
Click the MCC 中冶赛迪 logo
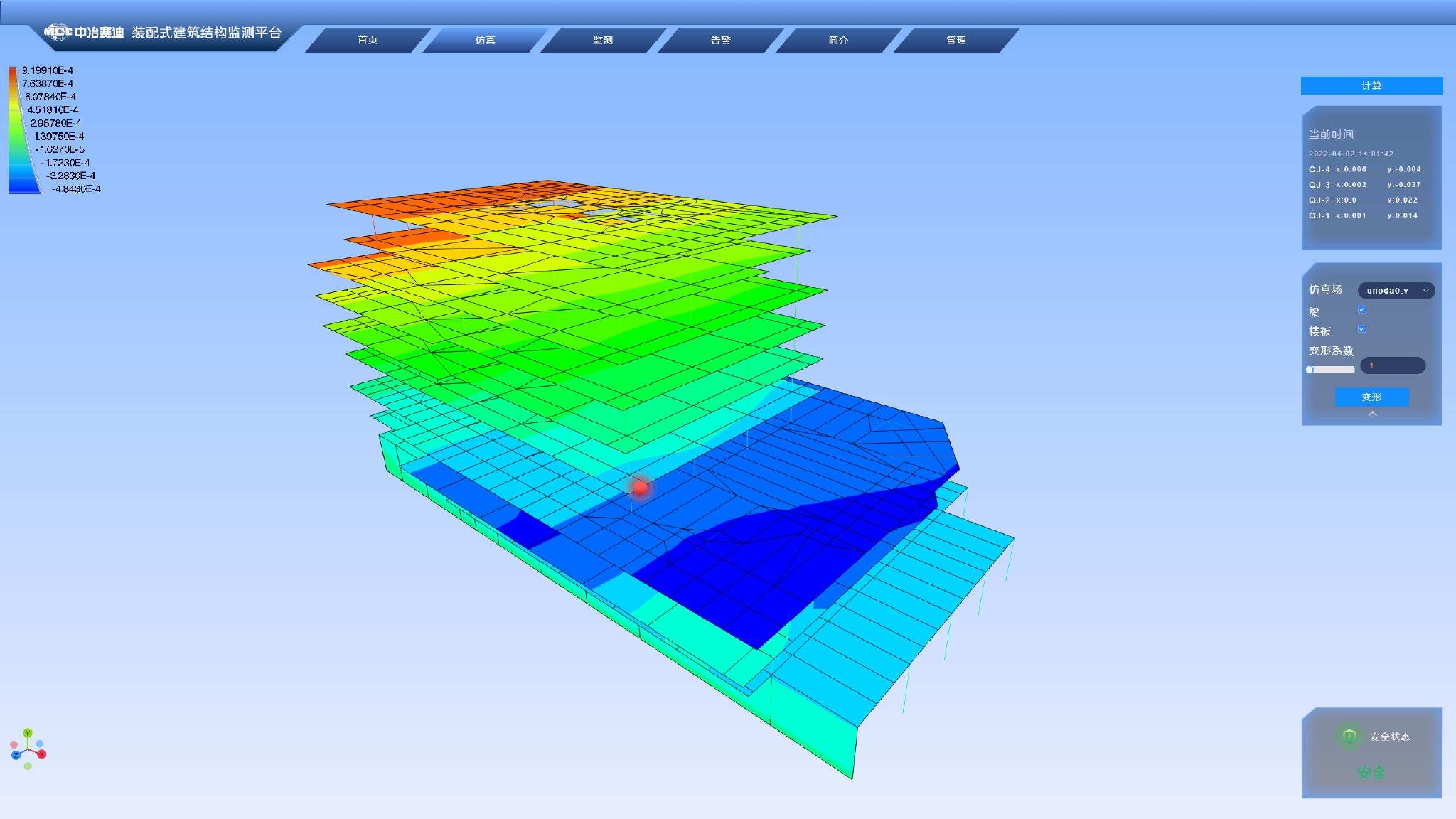point(84,32)
